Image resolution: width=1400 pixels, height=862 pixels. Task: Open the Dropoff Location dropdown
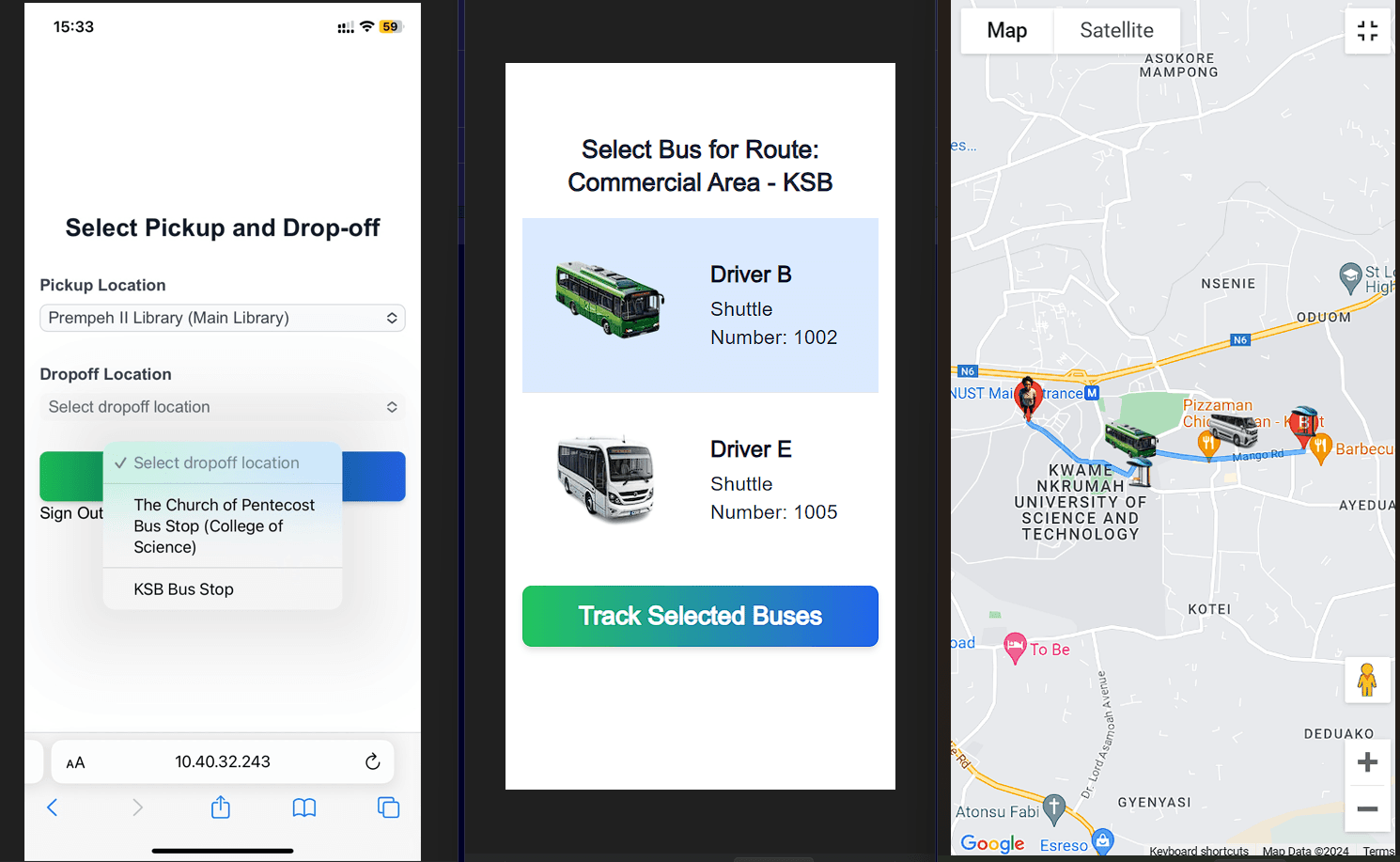pyautogui.click(x=223, y=407)
